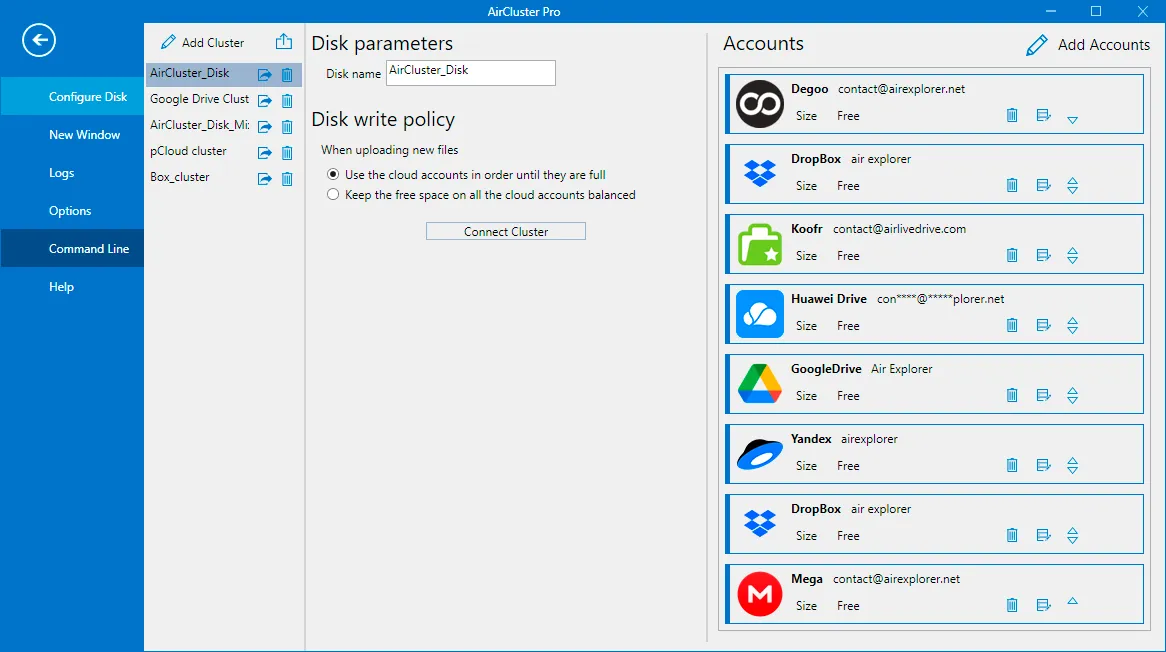Move the Koofr account down

click(x=1072, y=260)
